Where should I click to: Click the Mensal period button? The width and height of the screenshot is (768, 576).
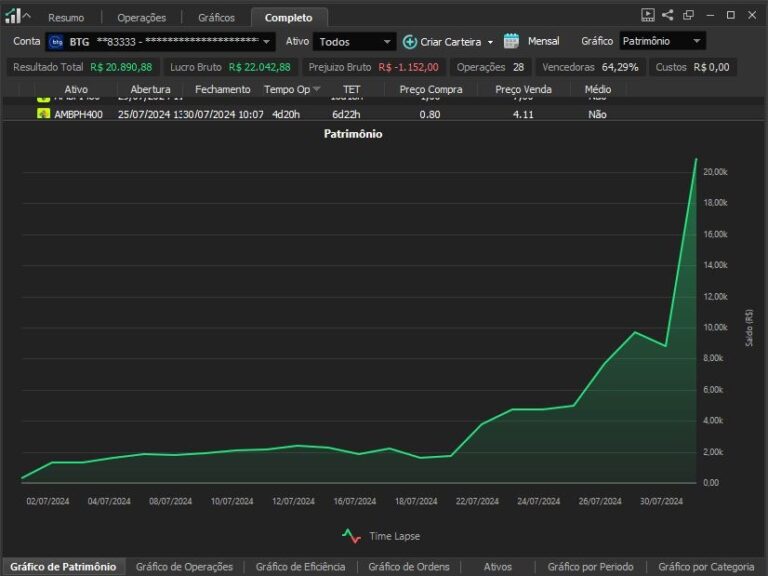point(544,41)
